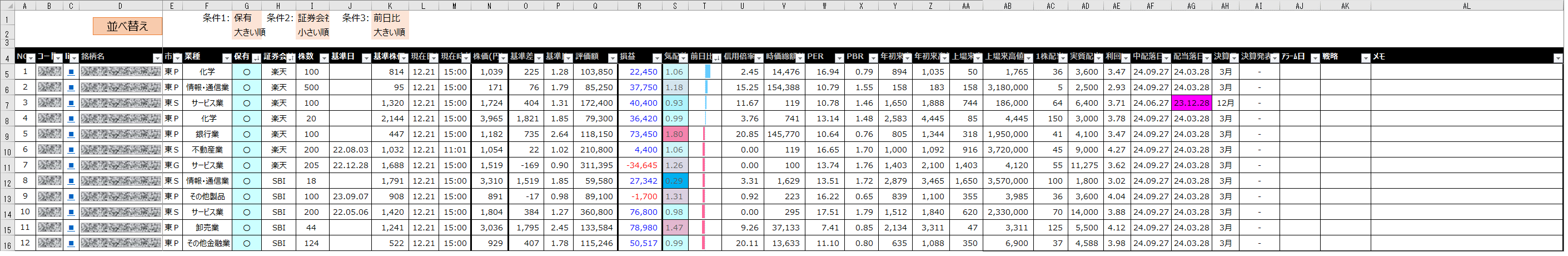Viewport: 1568px width, 256px height.
Task: Open the link icon in row NO 10
Action: click(71, 212)
